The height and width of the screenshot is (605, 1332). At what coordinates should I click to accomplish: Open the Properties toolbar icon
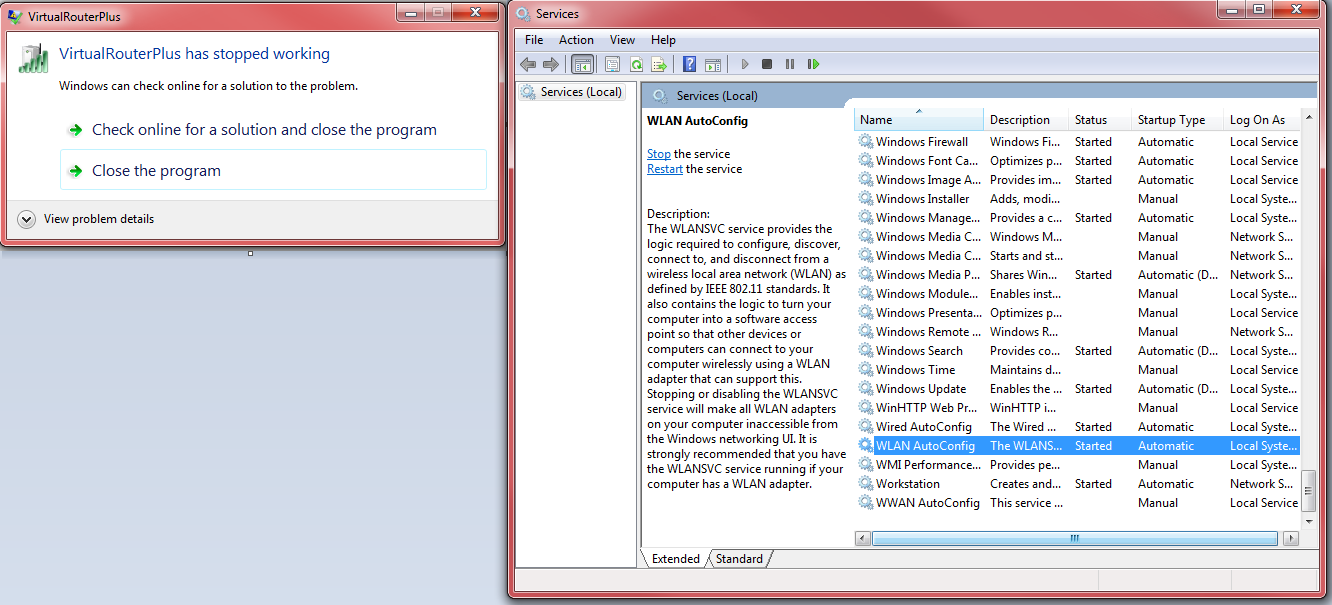coord(612,64)
